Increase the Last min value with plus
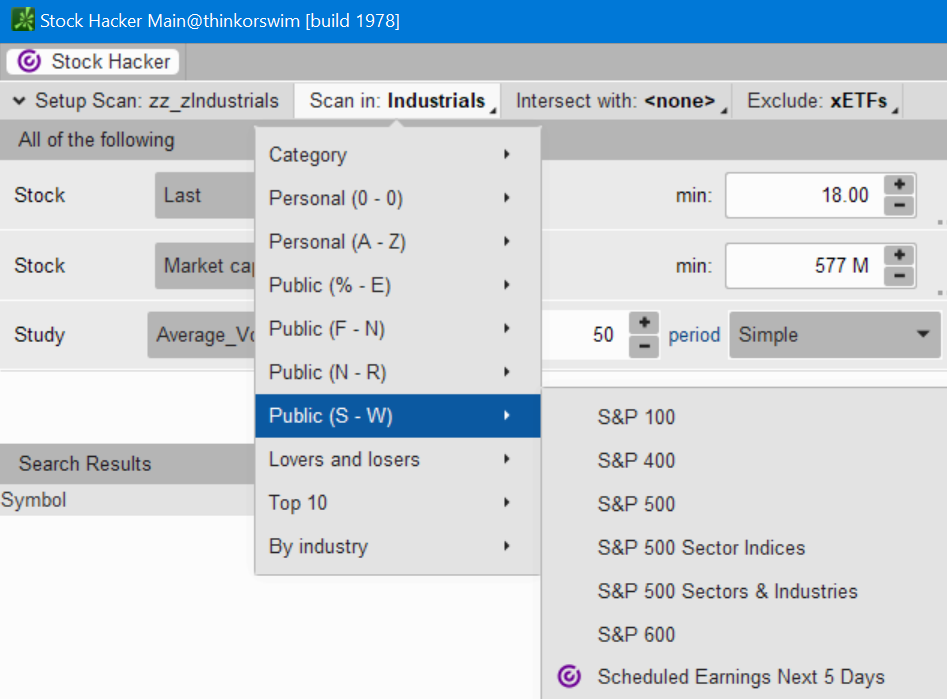Viewport: 947px width, 699px height. click(x=899, y=184)
